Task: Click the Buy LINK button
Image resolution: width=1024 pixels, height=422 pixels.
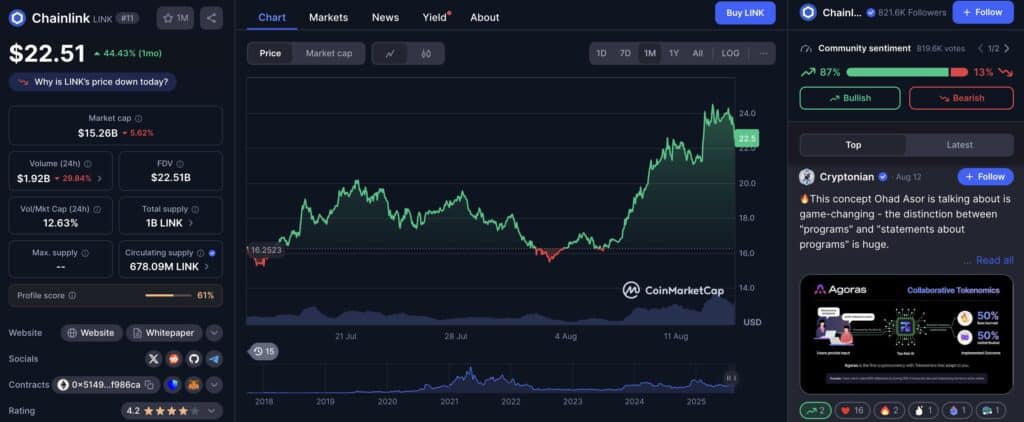Action: coord(745,12)
